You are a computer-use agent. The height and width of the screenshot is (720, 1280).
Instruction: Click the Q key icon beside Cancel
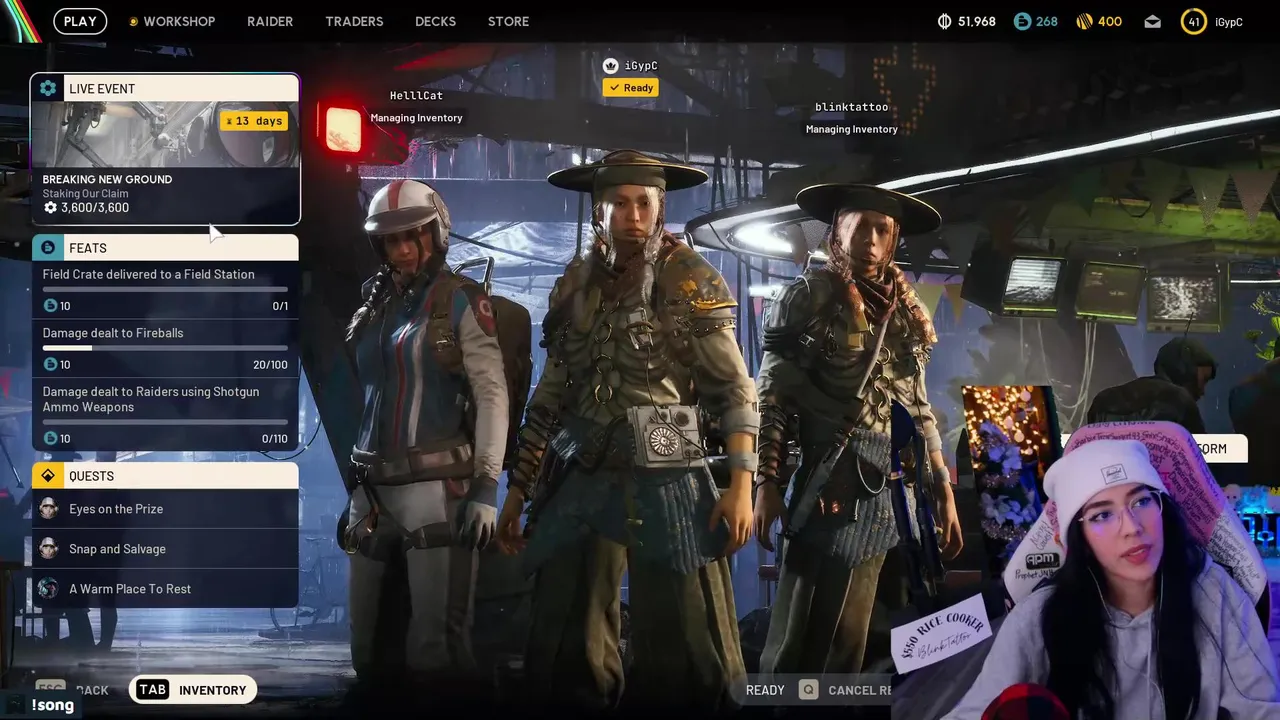808,690
